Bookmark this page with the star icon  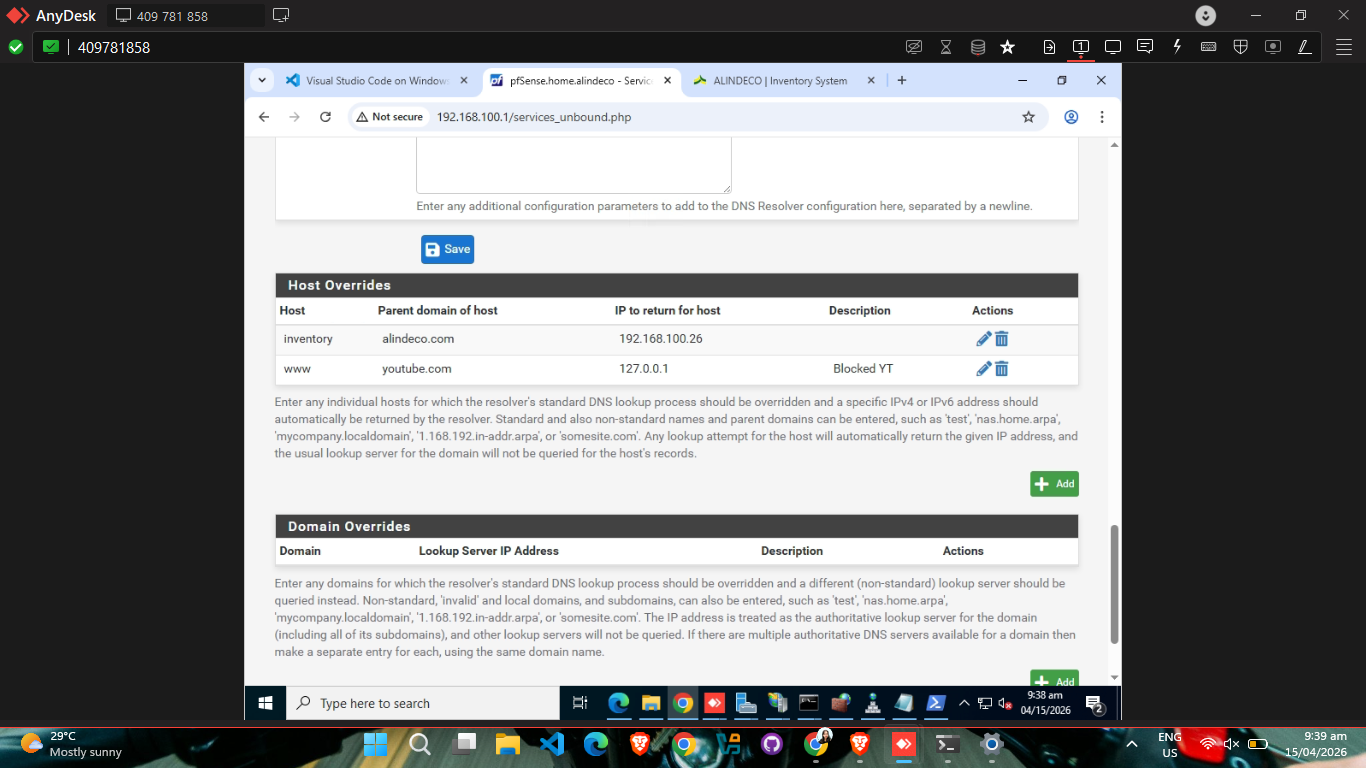tap(1028, 117)
